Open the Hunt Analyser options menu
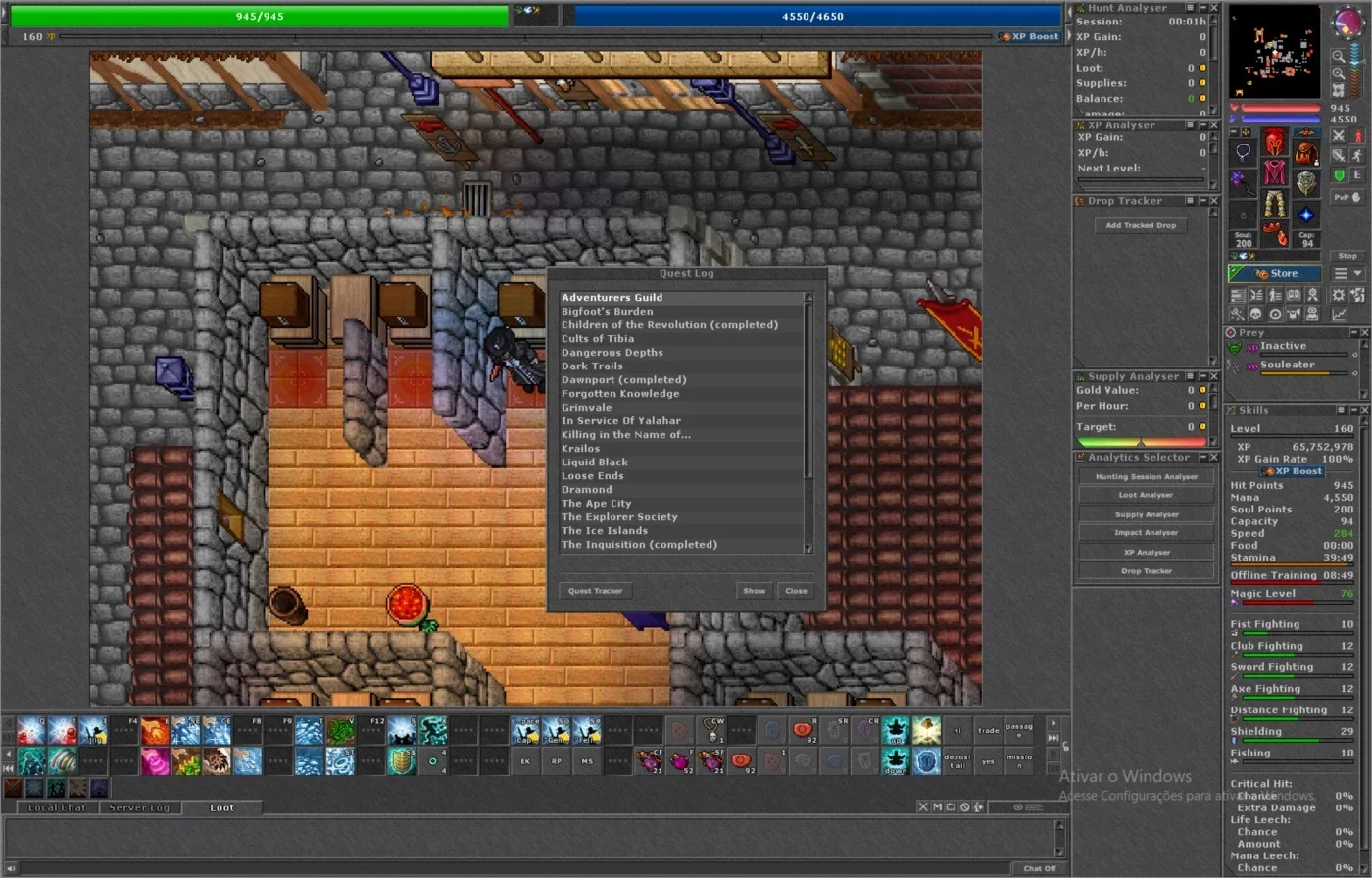 point(1190,7)
